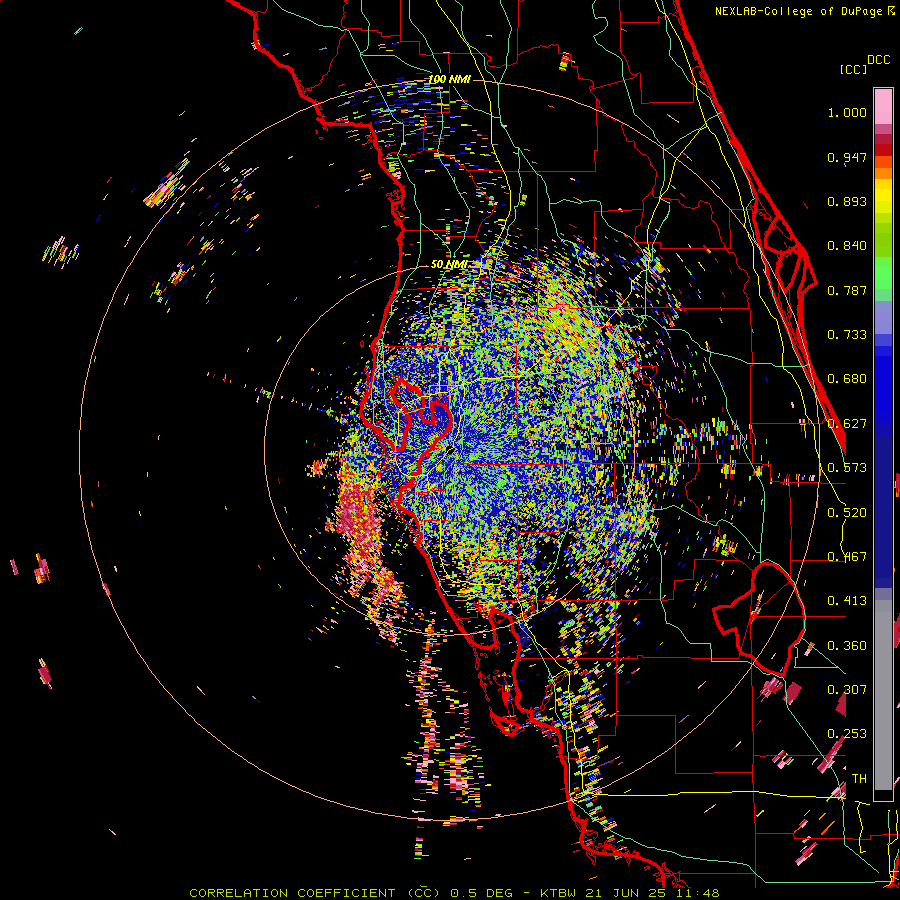Screen dimensions: 900x900
Task: Click the DCC label above the color scale
Action: click(878, 60)
